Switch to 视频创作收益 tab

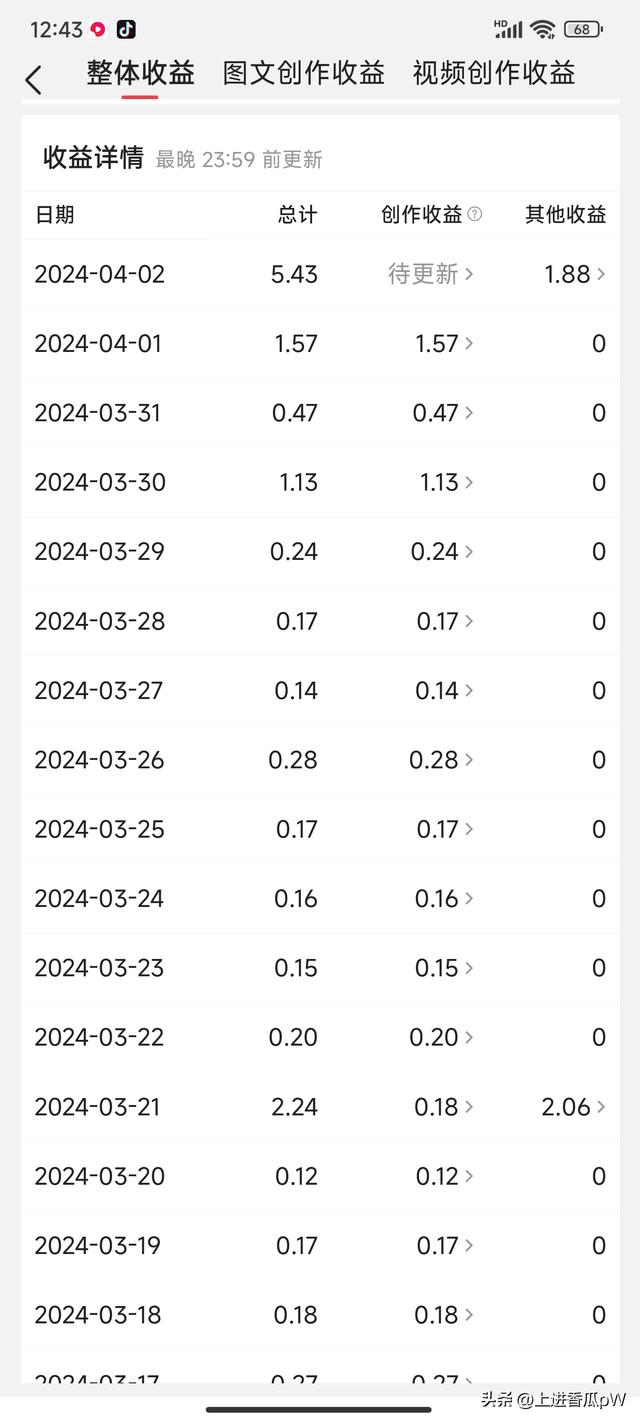point(494,73)
